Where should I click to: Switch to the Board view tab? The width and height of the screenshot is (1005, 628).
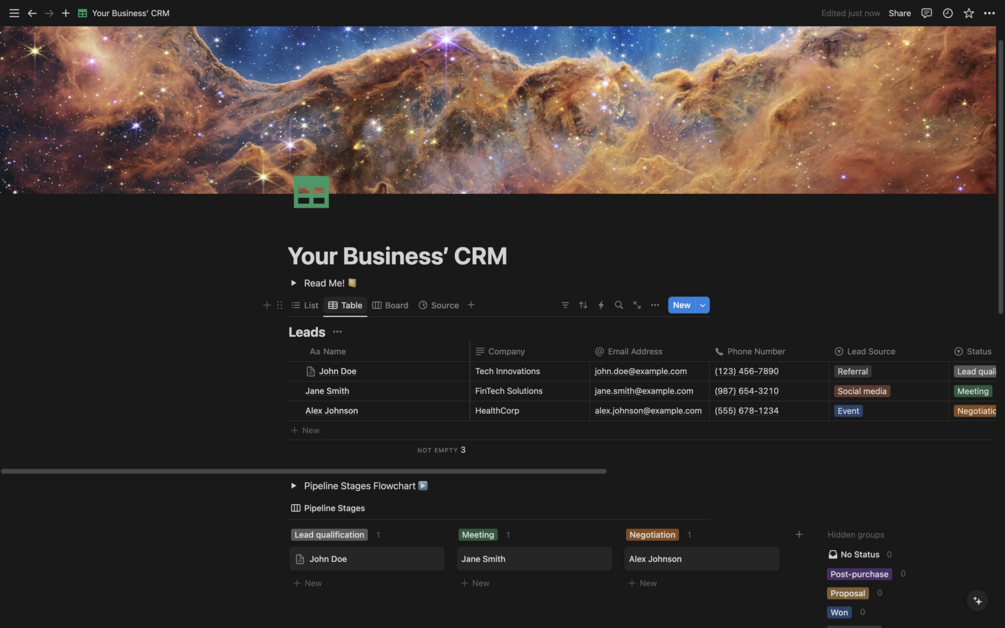click(390, 305)
